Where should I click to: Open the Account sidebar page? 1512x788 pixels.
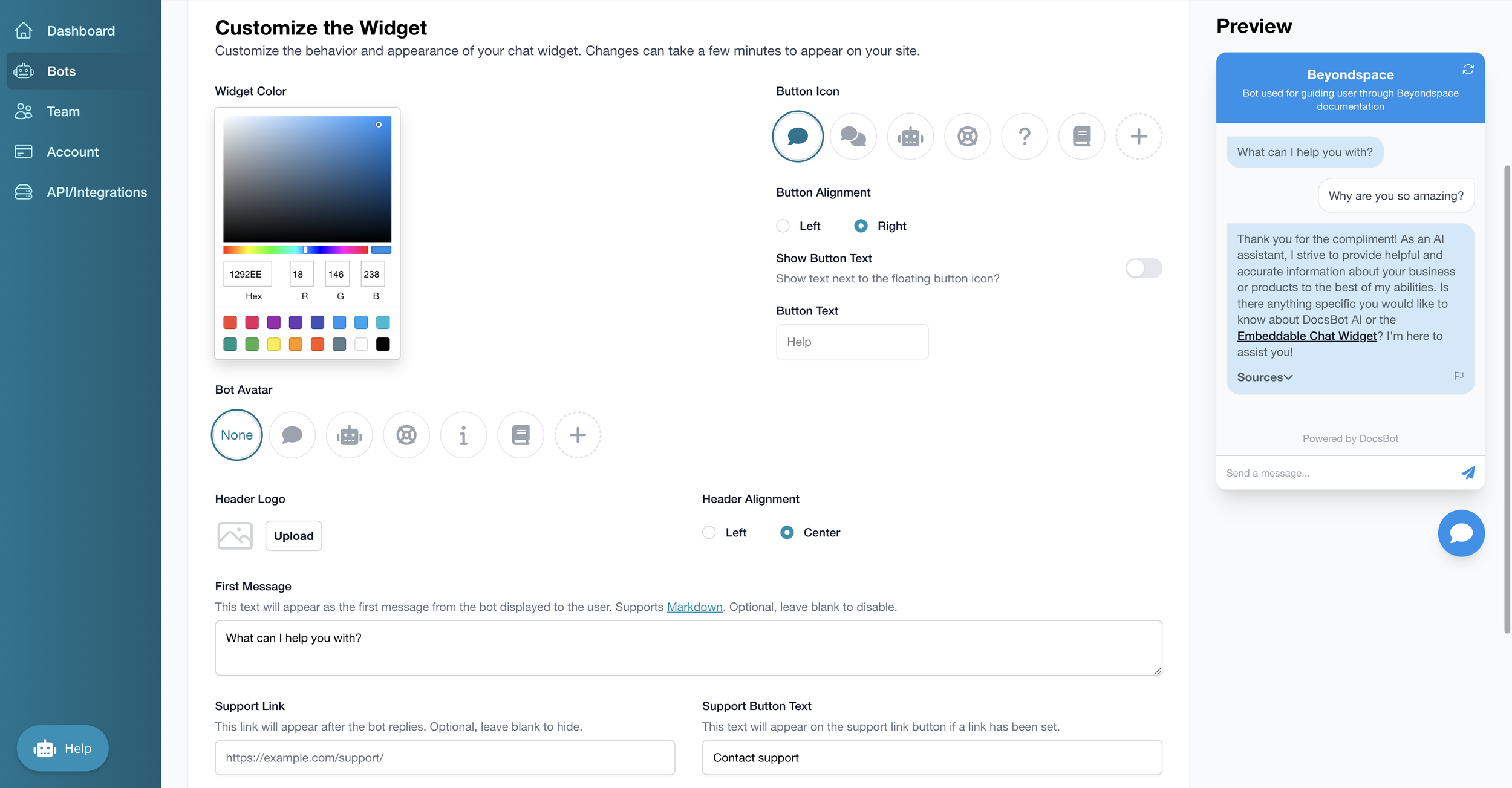(73, 152)
